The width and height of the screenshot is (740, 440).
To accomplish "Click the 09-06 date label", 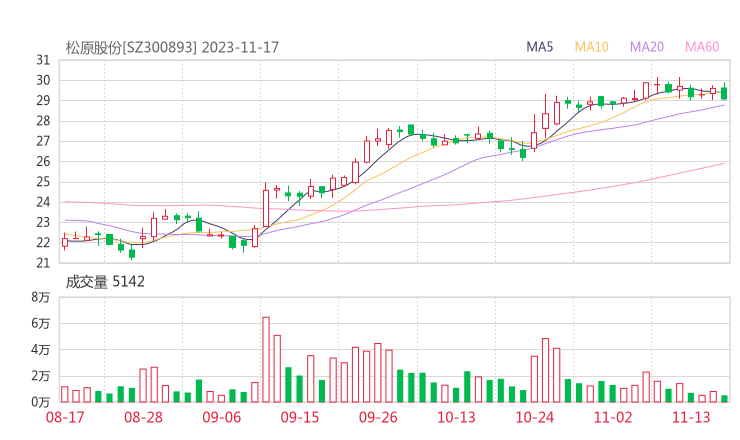I will pos(221,417).
